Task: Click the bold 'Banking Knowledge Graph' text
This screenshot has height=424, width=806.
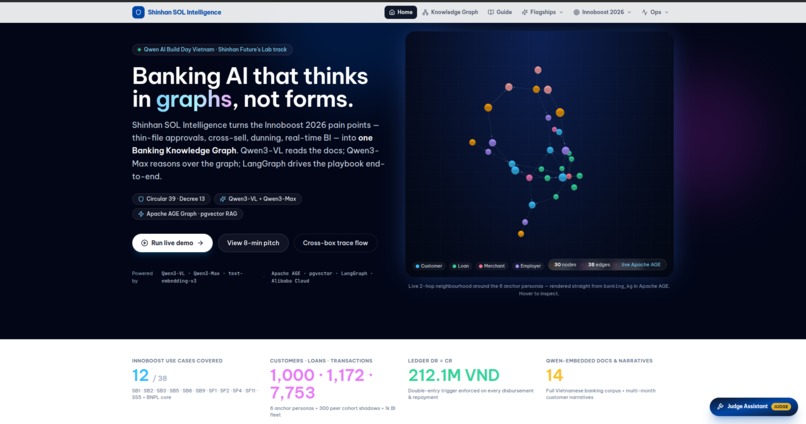Action: click(184, 151)
